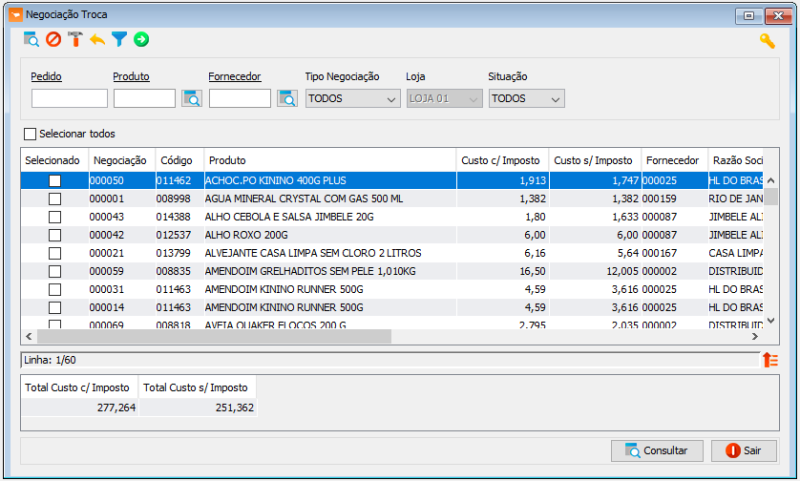This screenshot has height=481, width=800.
Task: Click the vertical scrollbar thumb of the table
Action: click(x=771, y=197)
